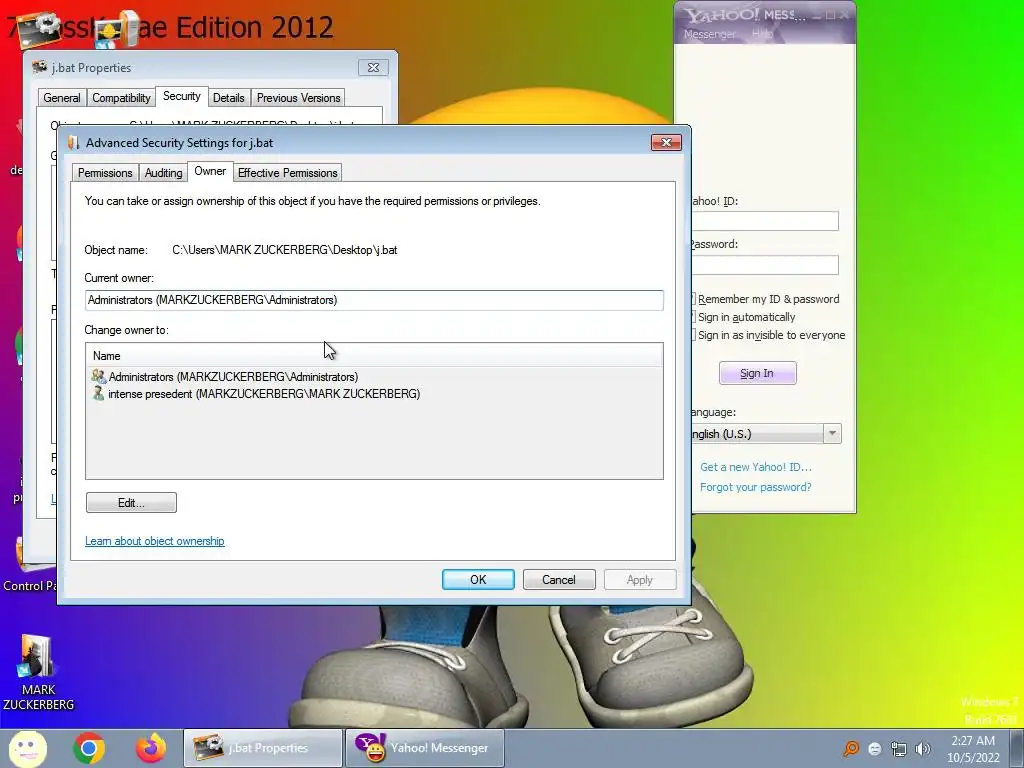Open Details tab in j.bat Properties
The image size is (1024, 768).
[229, 98]
